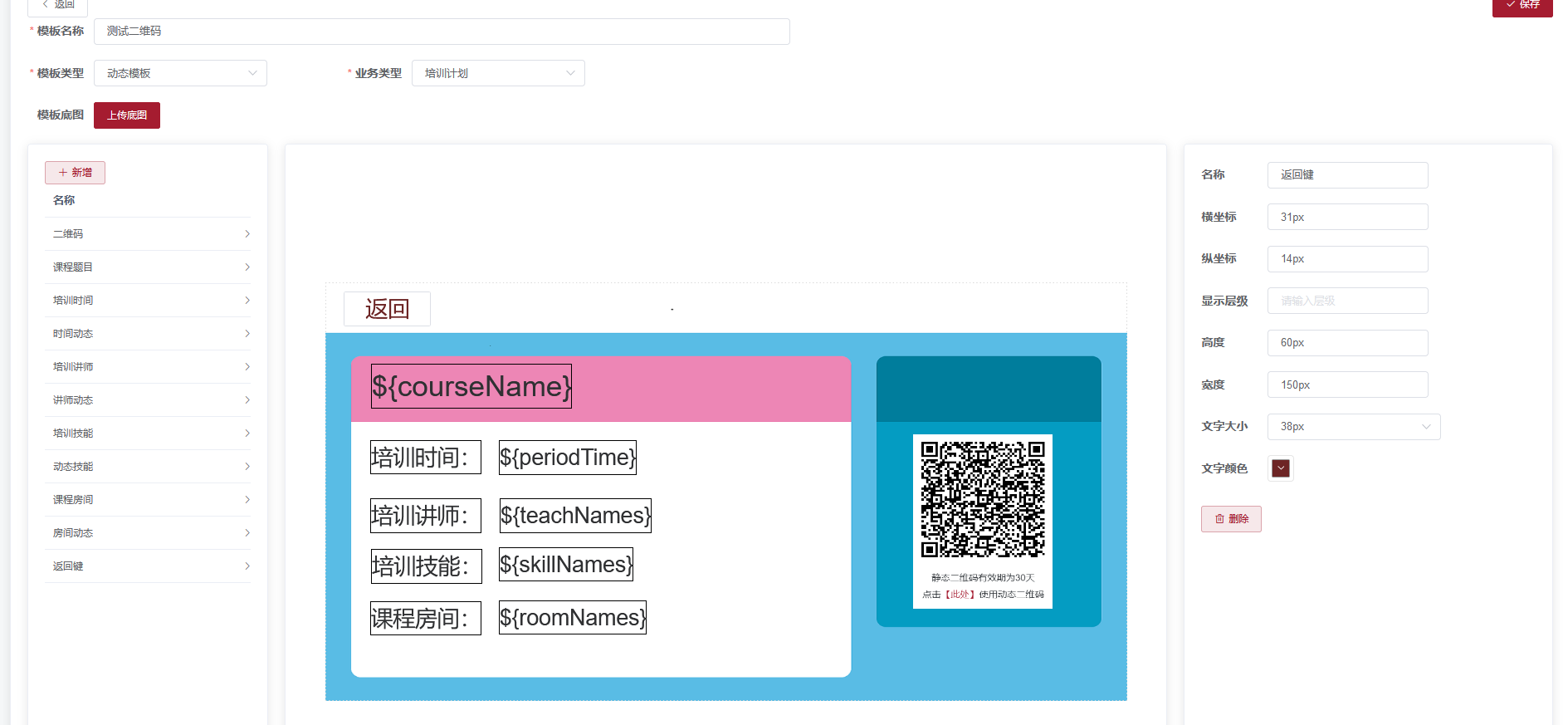Select the 培训技能: label on canvas
This screenshot has width=1568, height=725.
pos(426,566)
